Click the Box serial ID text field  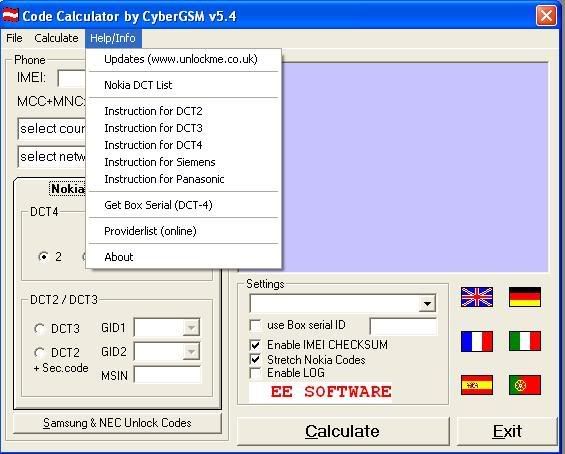coord(403,326)
